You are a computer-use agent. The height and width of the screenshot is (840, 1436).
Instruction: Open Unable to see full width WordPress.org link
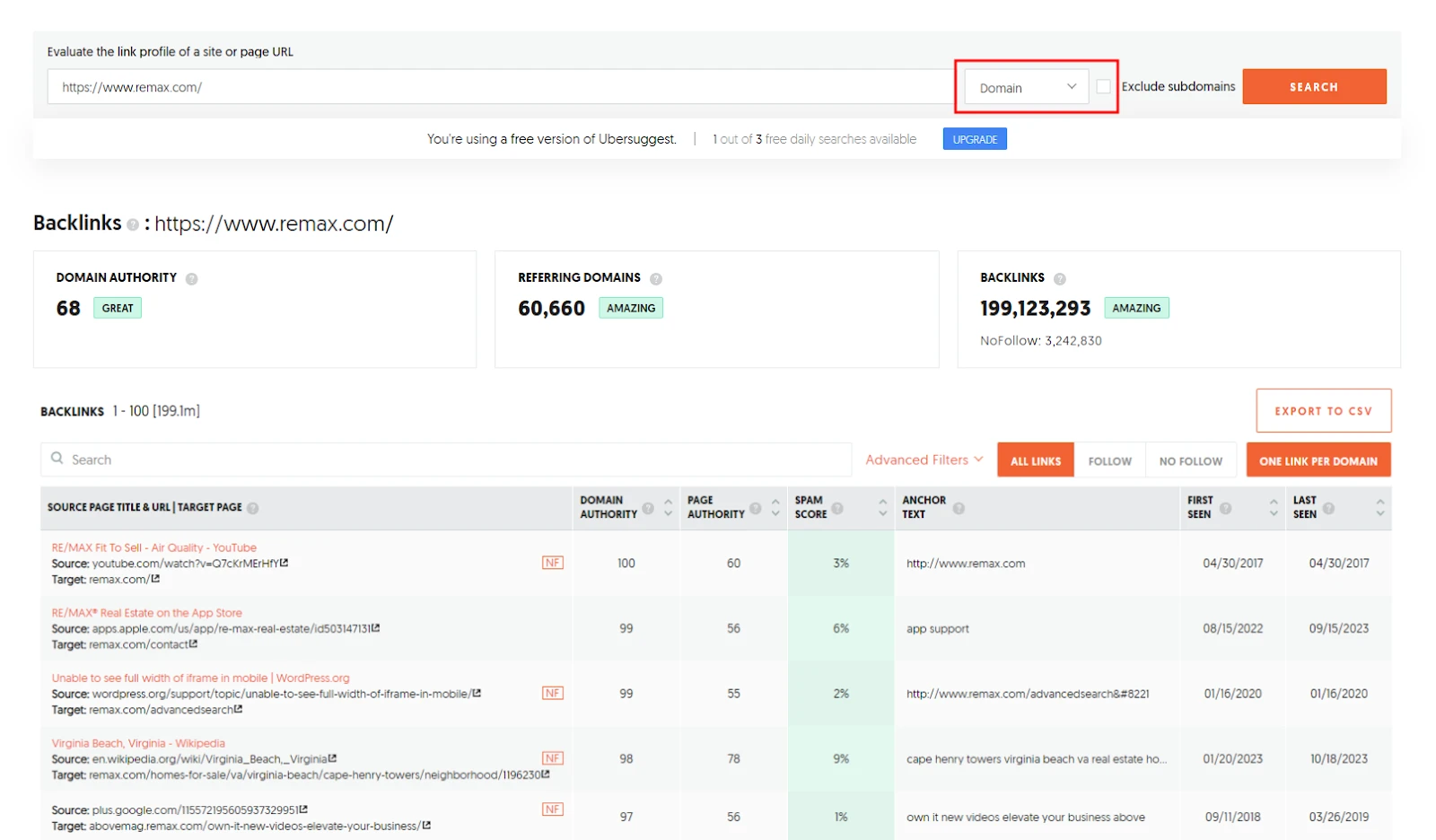click(x=201, y=678)
